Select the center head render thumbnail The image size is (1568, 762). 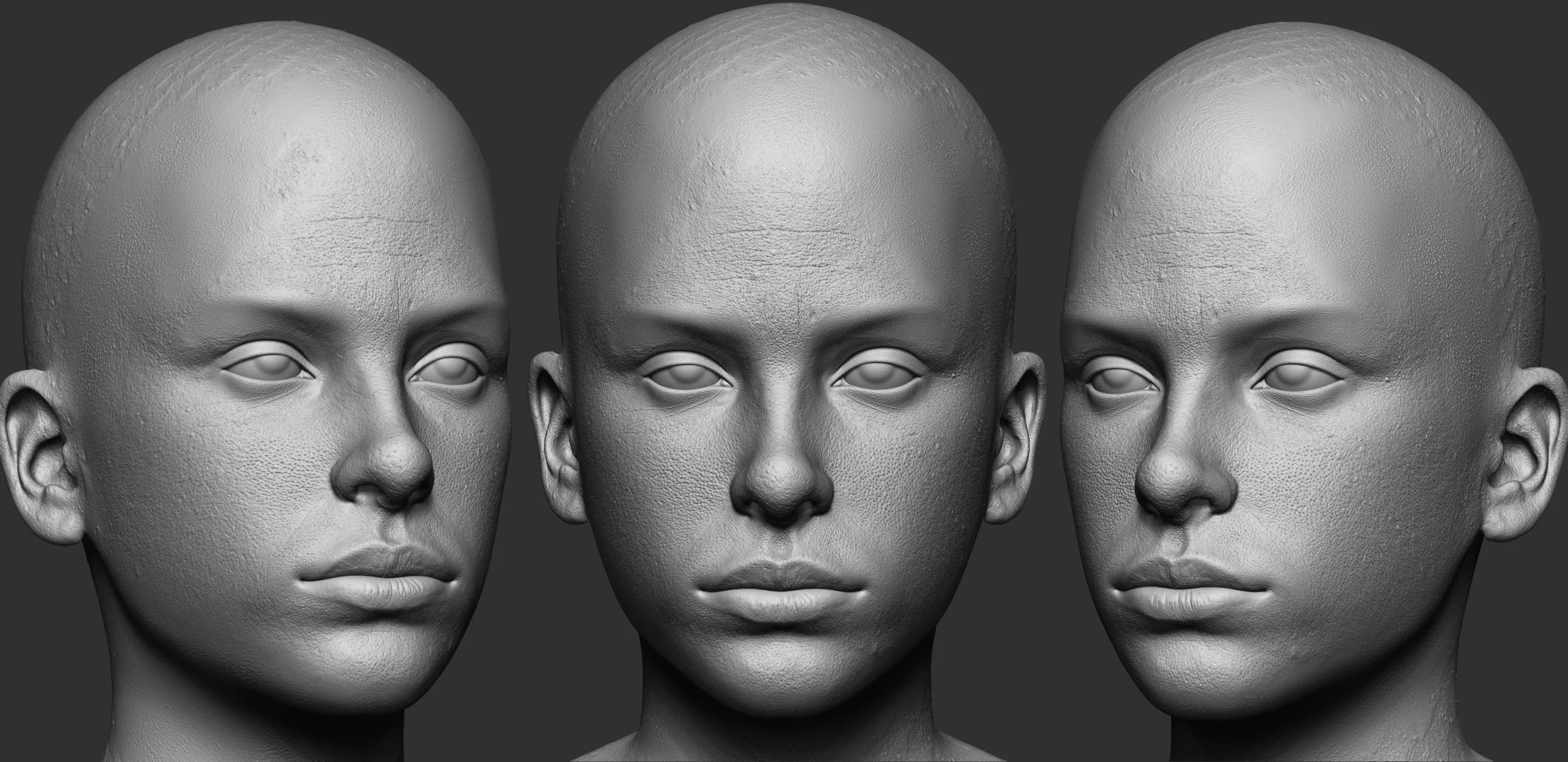(x=784, y=380)
